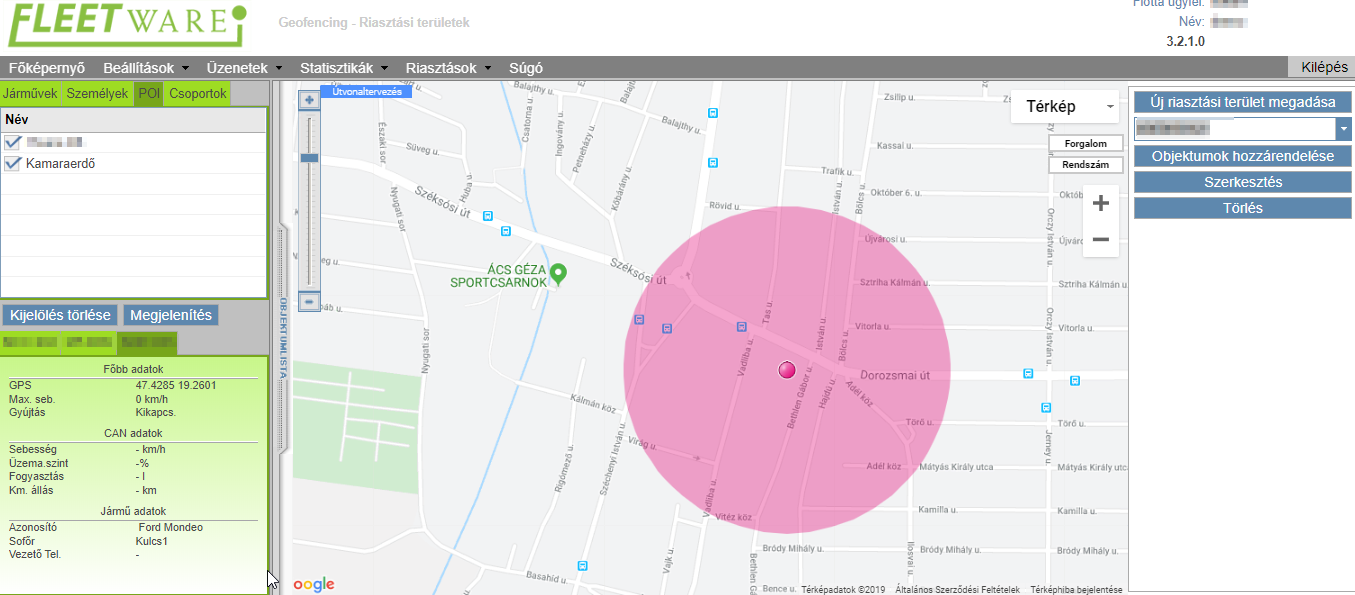Click the map zoom out minus button
Image resolution: width=1355 pixels, height=595 pixels.
[x=1100, y=240]
